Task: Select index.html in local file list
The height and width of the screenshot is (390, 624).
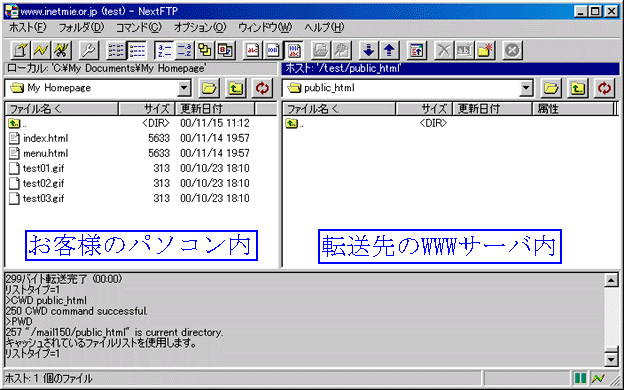Action: (45, 138)
